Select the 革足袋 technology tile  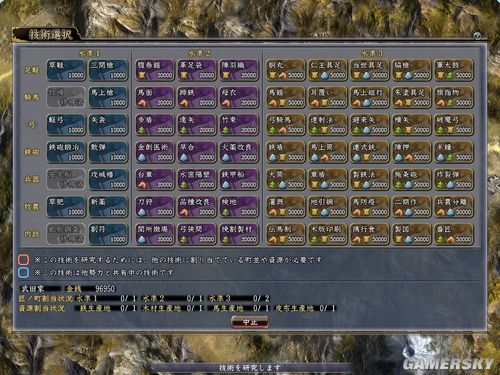197,70
